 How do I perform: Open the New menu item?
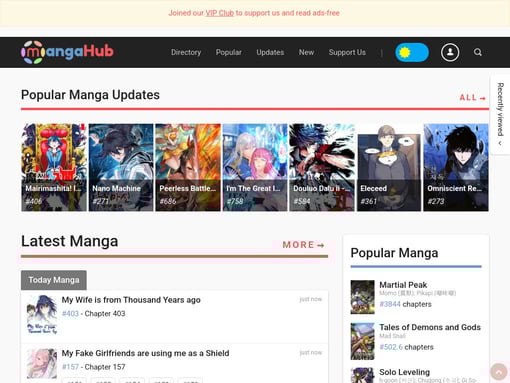coord(306,52)
